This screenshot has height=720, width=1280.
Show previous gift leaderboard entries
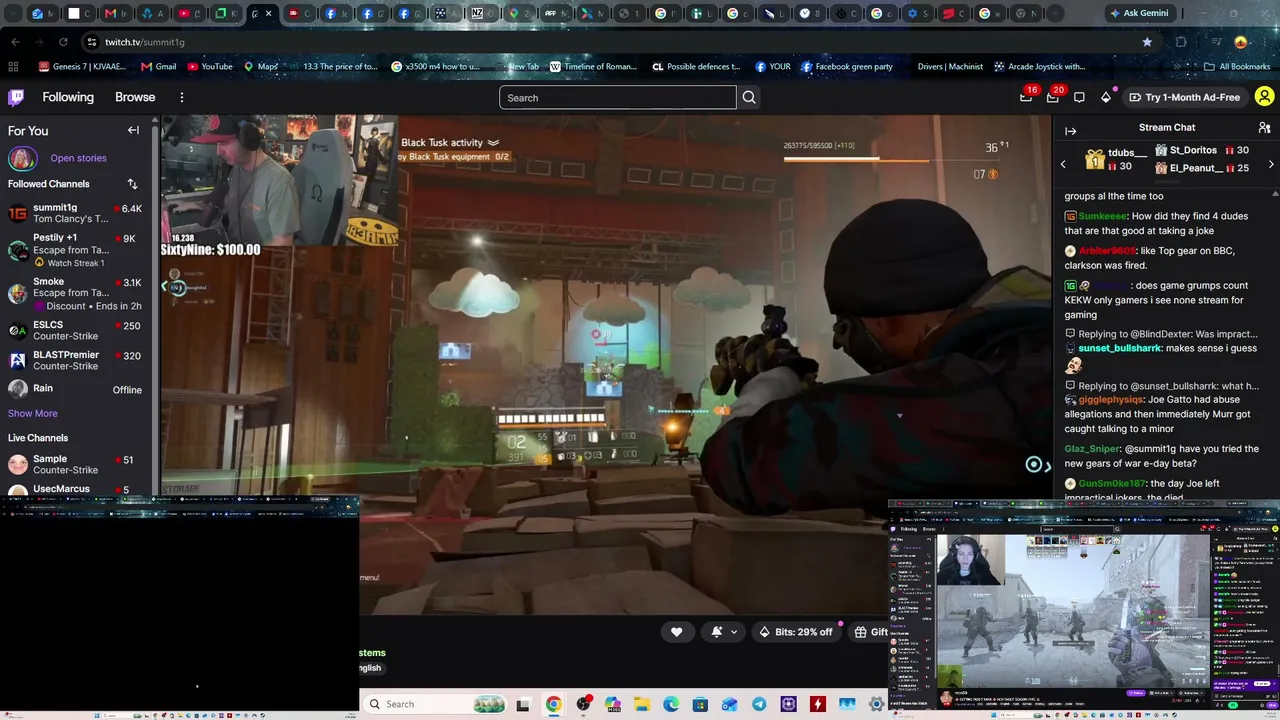(1063, 164)
